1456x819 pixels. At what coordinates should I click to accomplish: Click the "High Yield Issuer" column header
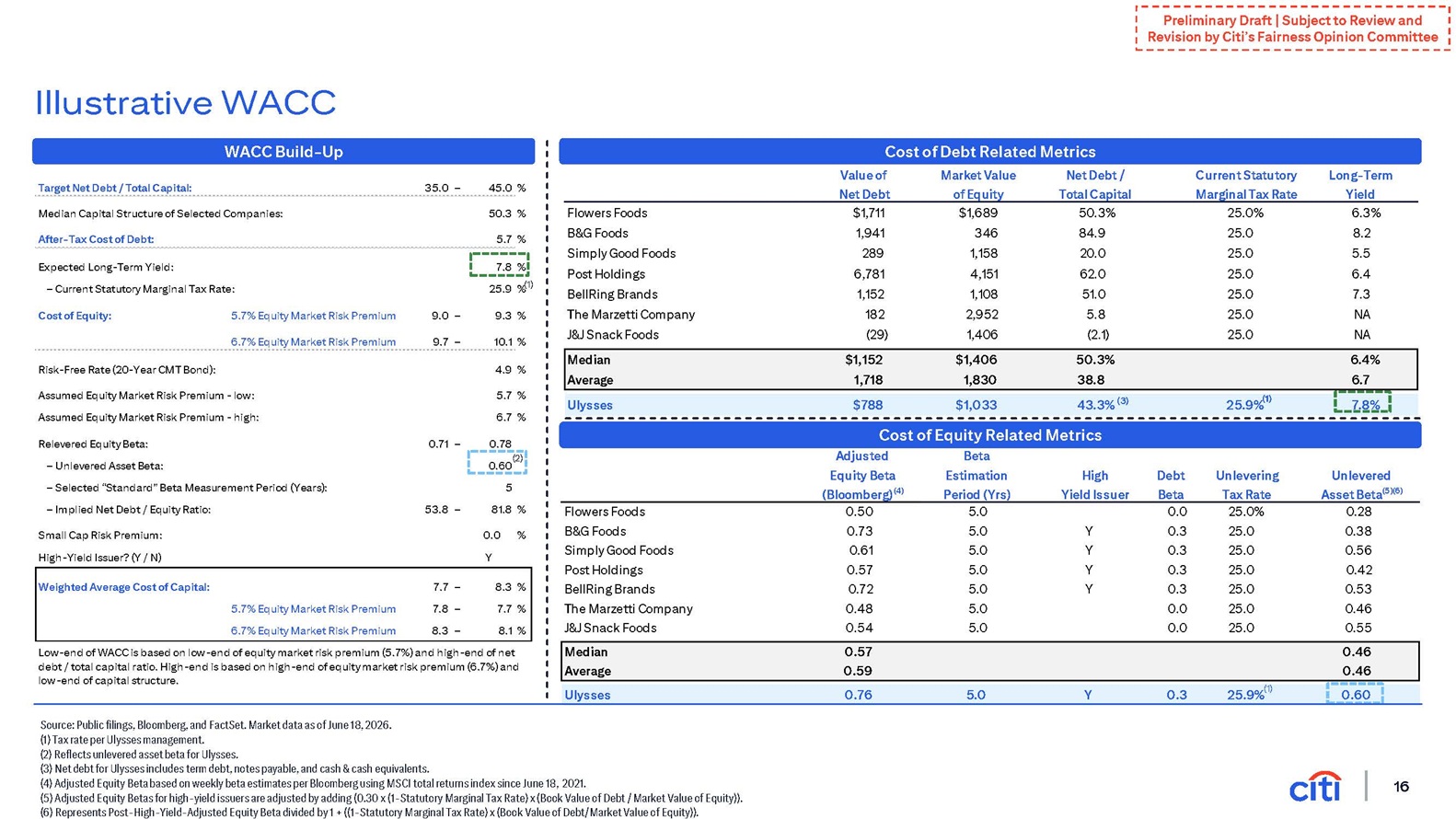[x=1094, y=485]
